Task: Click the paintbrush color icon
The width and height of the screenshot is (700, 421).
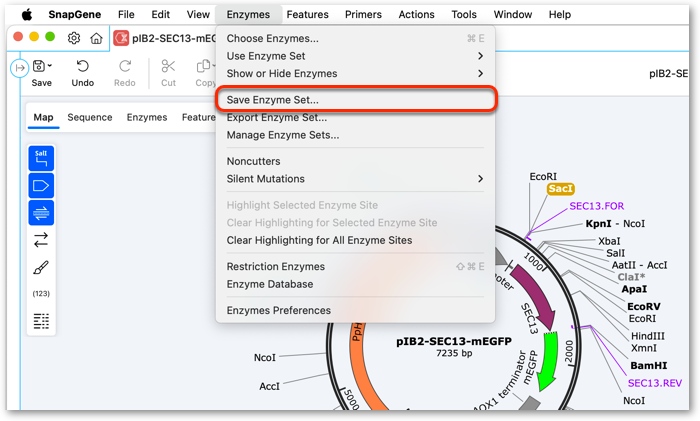Action: (41, 267)
